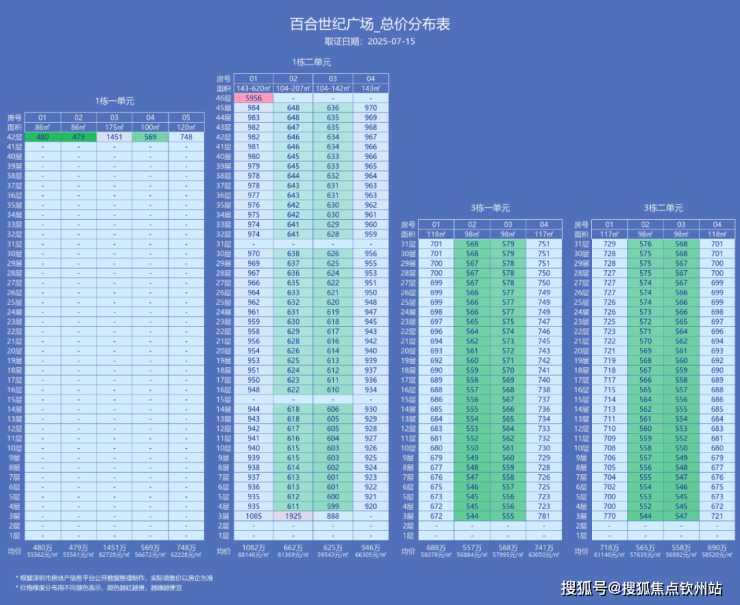
Task: Click the 1082万 average price in 1栋二单元
Action: click(x=253, y=550)
